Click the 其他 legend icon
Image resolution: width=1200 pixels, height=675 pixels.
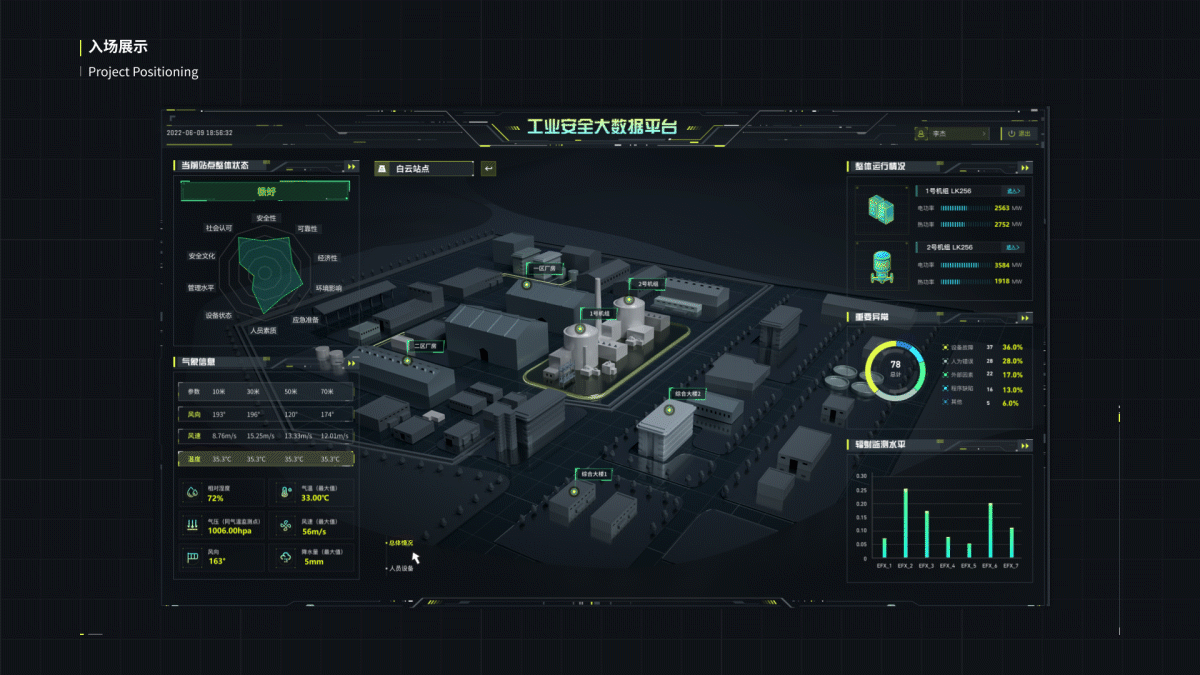click(x=945, y=403)
